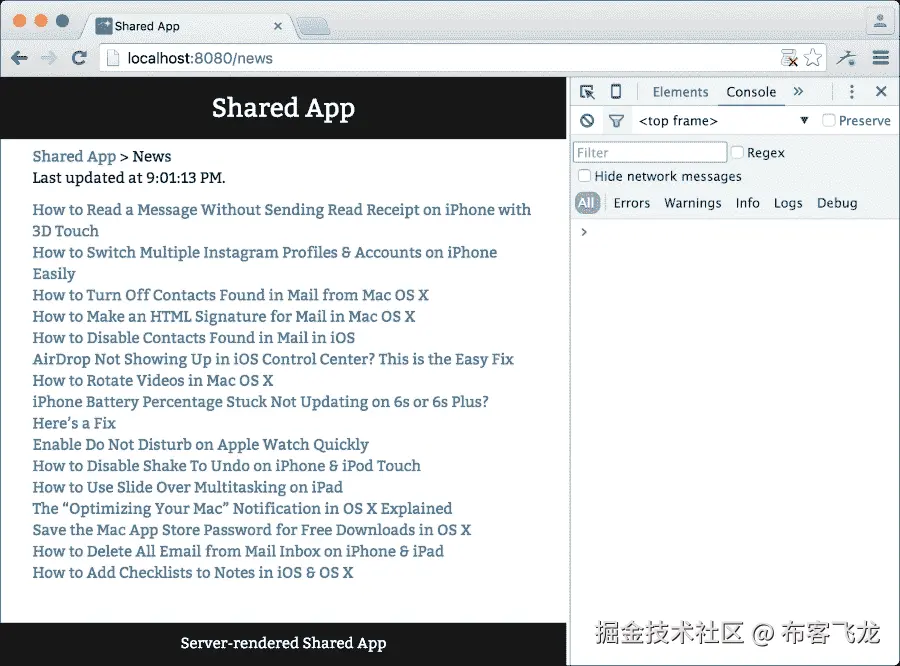Select the inspect element picker icon
This screenshot has width=900, height=666.
click(x=585, y=91)
